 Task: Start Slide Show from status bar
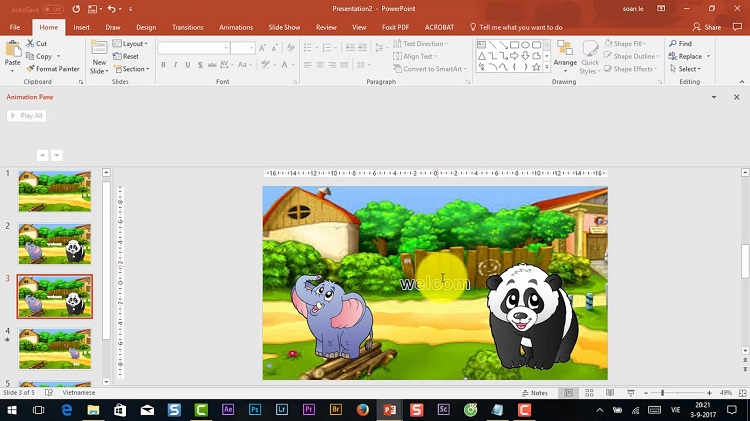click(631, 393)
